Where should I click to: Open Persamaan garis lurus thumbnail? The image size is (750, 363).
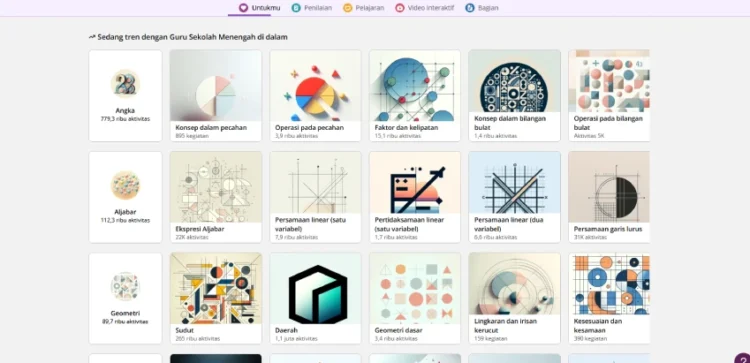click(x=609, y=187)
